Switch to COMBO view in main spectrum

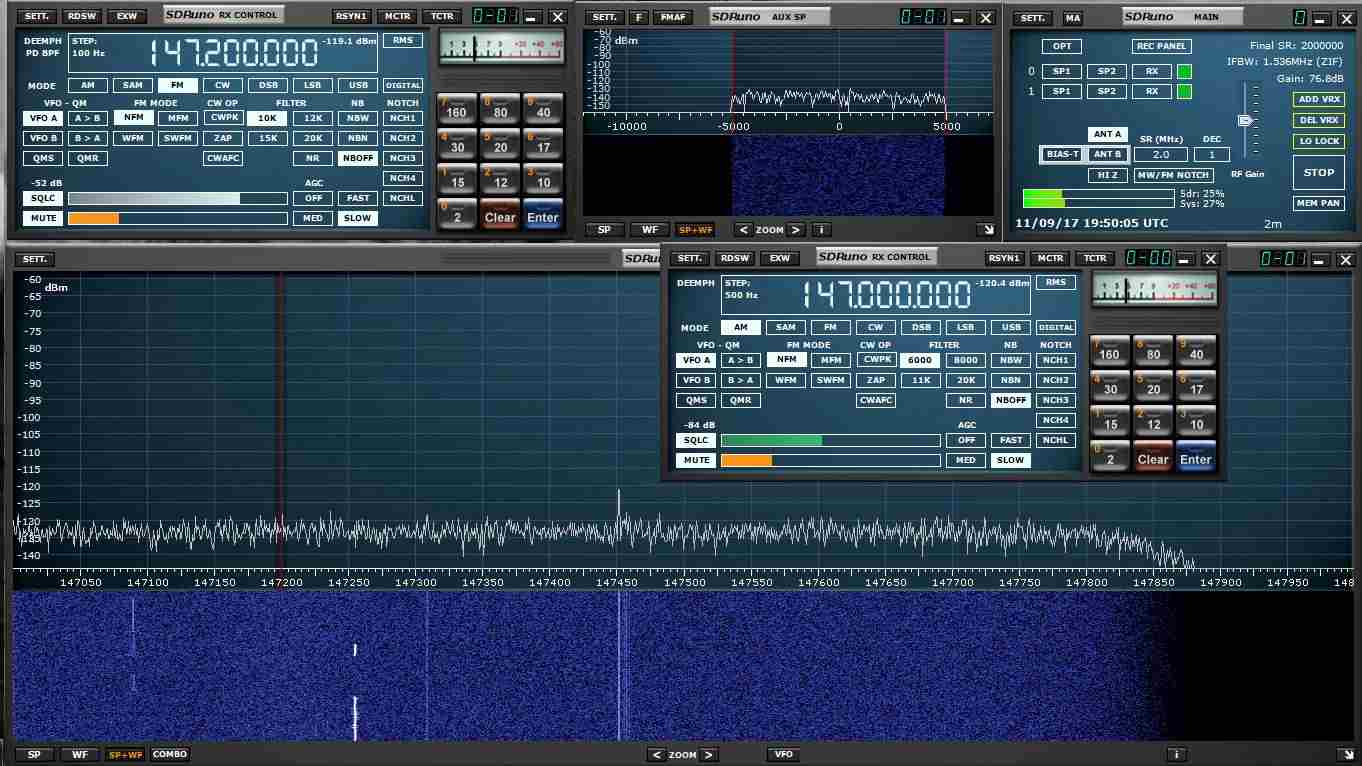click(170, 755)
